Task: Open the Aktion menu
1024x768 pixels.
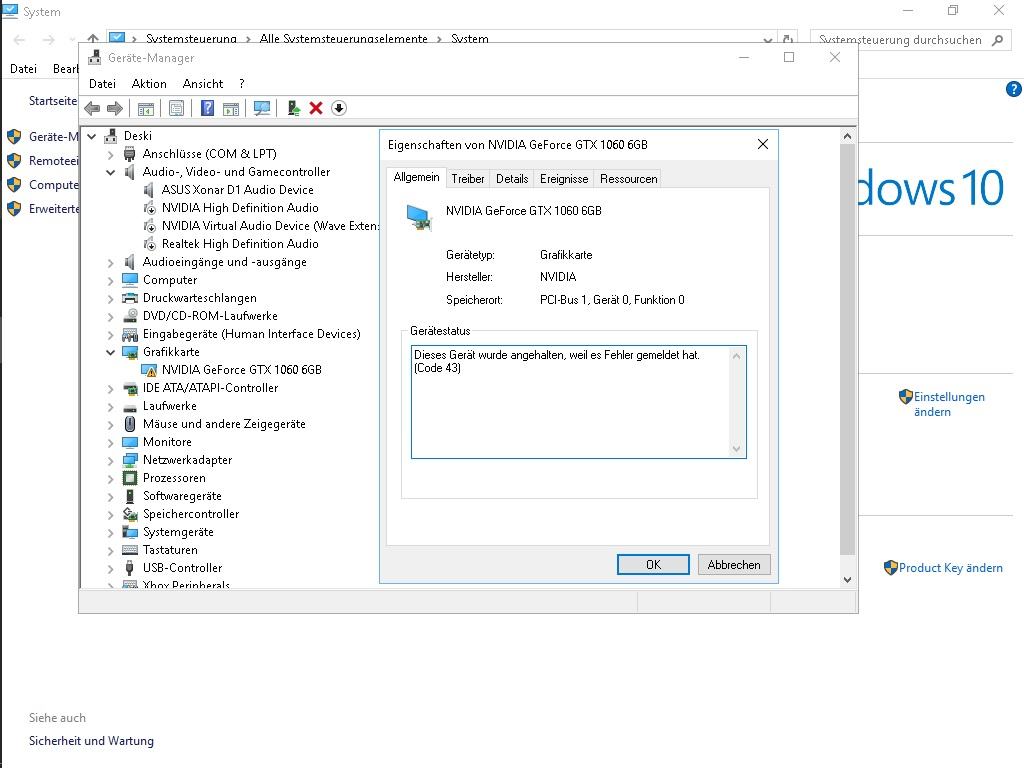Action: point(149,84)
